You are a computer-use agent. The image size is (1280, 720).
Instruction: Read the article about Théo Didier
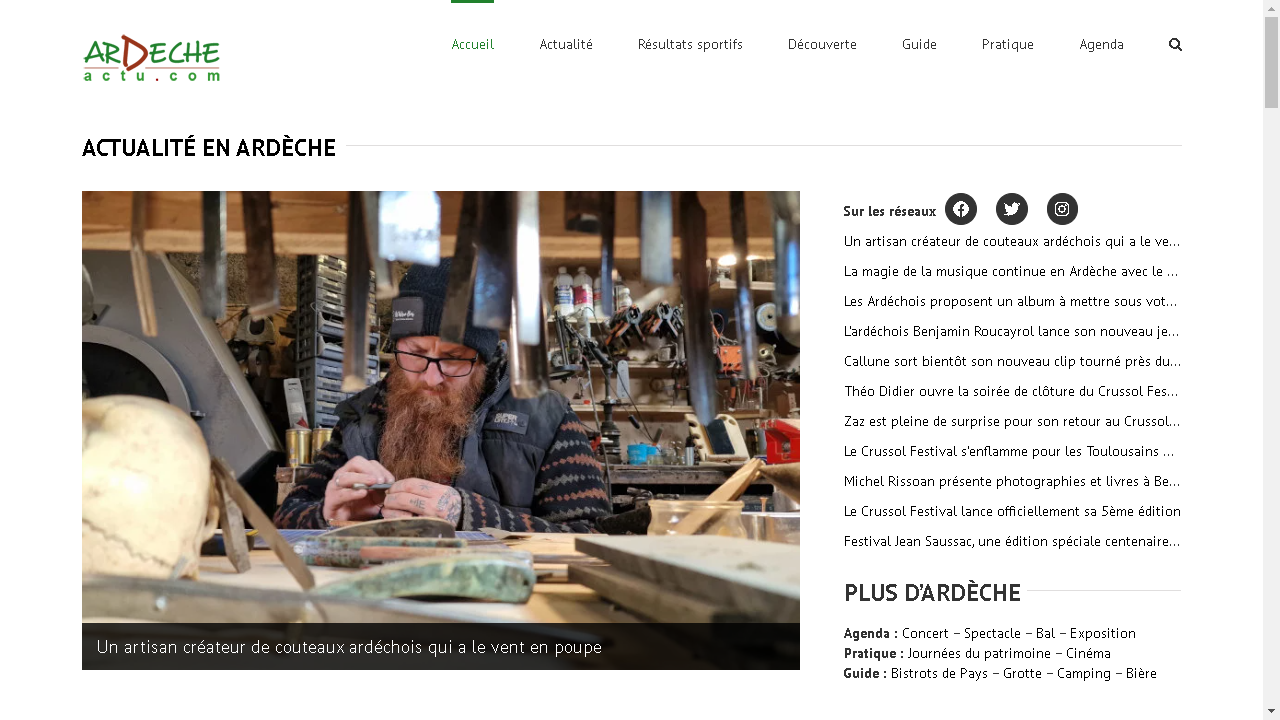[1012, 391]
